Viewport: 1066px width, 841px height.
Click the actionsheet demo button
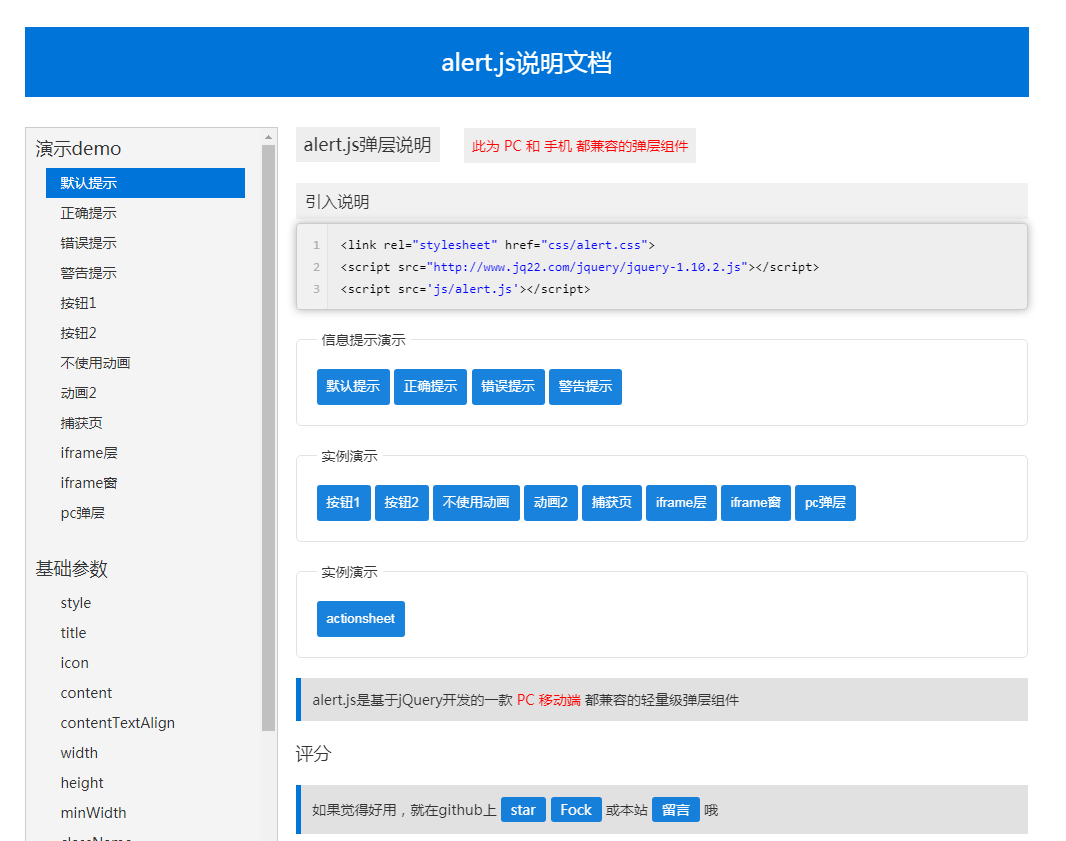[360, 619]
